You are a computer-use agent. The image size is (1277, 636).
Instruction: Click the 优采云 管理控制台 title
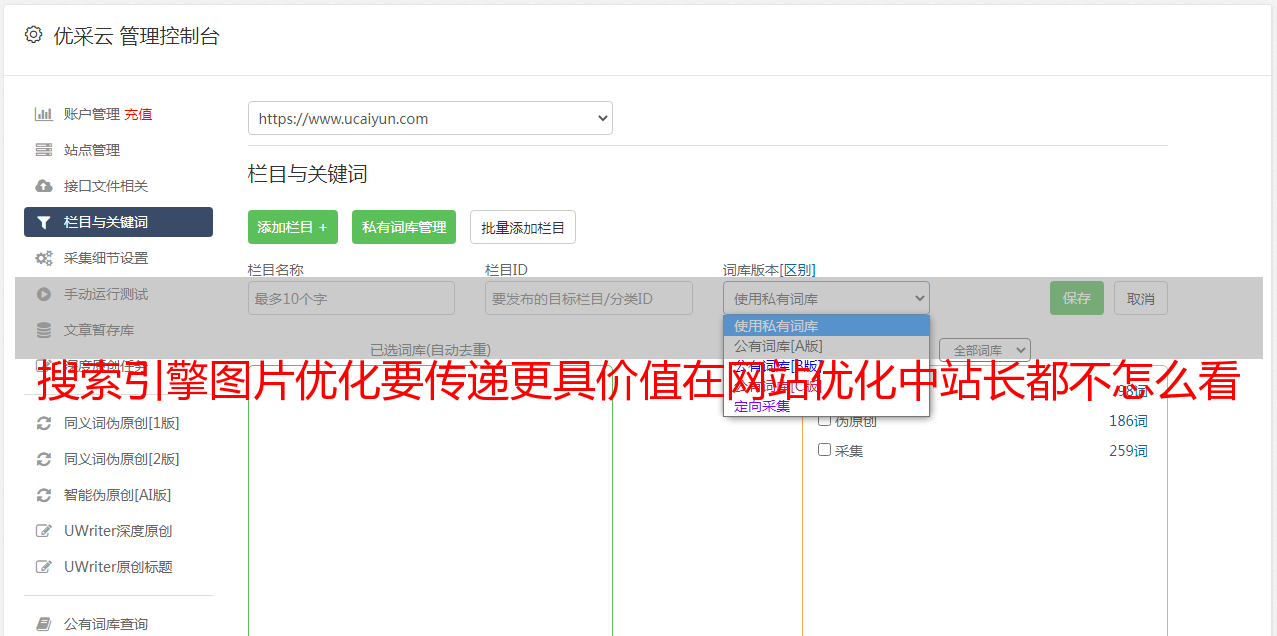pyautogui.click(x=136, y=36)
